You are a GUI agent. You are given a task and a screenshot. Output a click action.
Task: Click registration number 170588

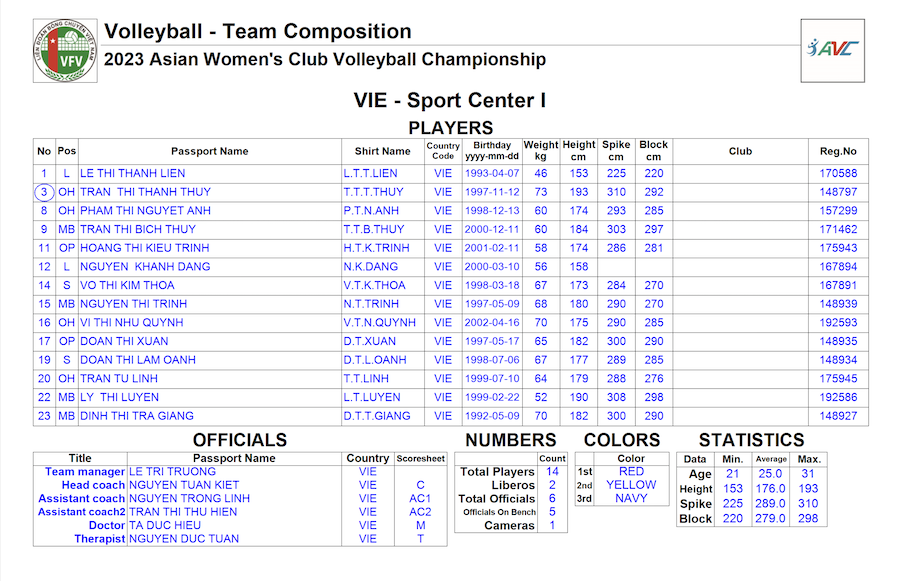point(838,173)
